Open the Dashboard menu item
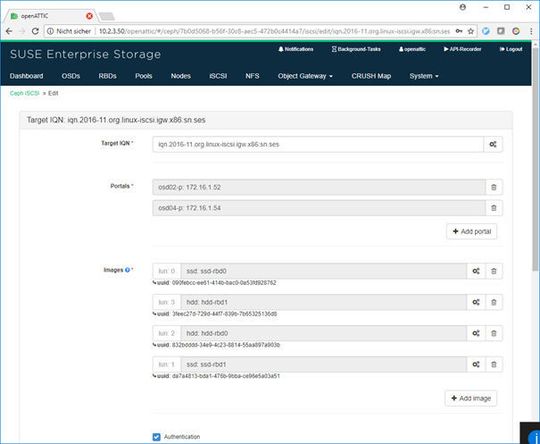Viewport: 540px width, 444px height. tap(27, 76)
